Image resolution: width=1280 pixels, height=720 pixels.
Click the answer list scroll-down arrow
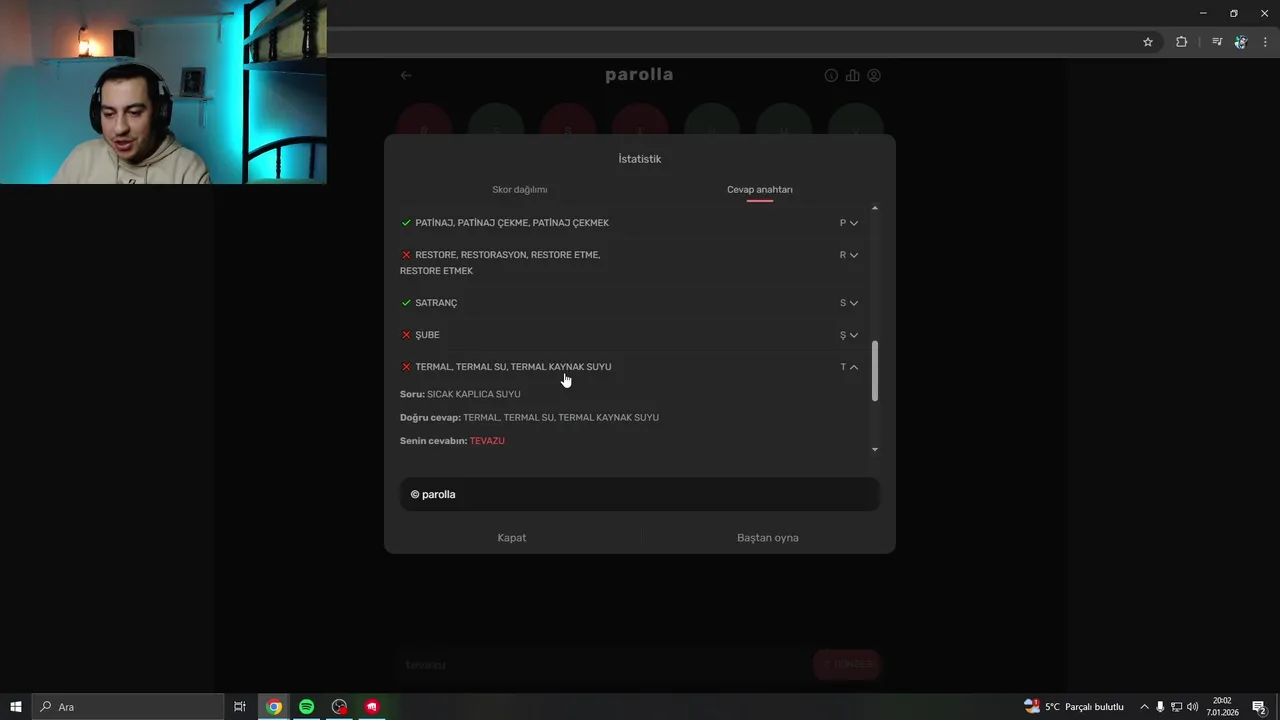coord(875,449)
